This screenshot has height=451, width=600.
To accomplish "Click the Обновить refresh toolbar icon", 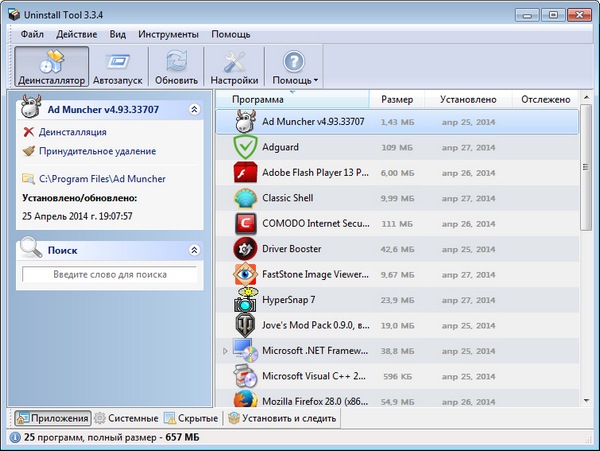I will [176, 66].
